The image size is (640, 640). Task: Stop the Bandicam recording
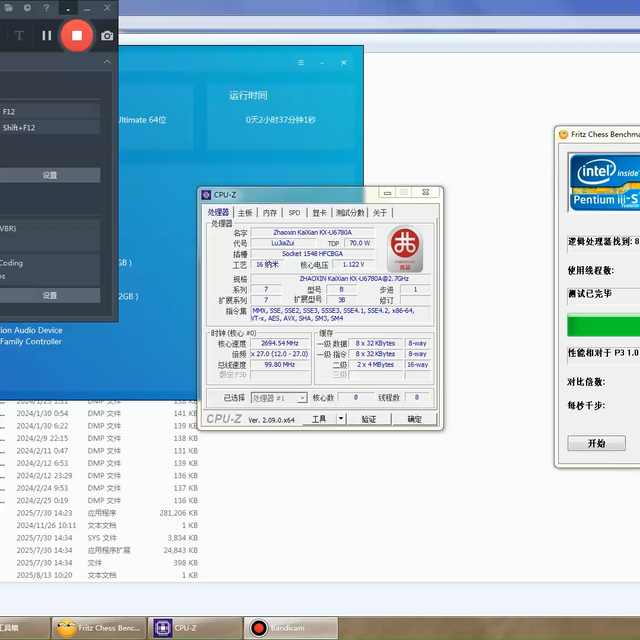(76, 36)
